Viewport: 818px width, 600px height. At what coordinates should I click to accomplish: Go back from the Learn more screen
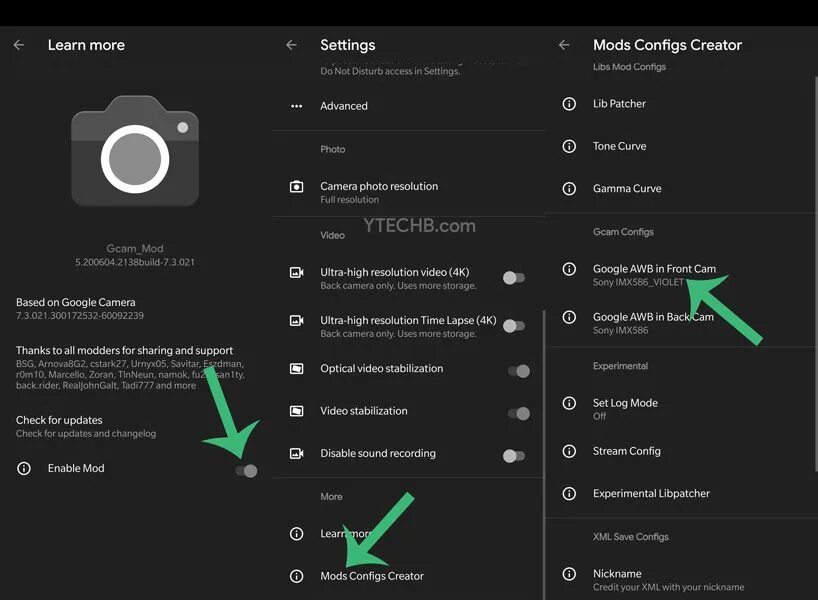click(x=19, y=45)
